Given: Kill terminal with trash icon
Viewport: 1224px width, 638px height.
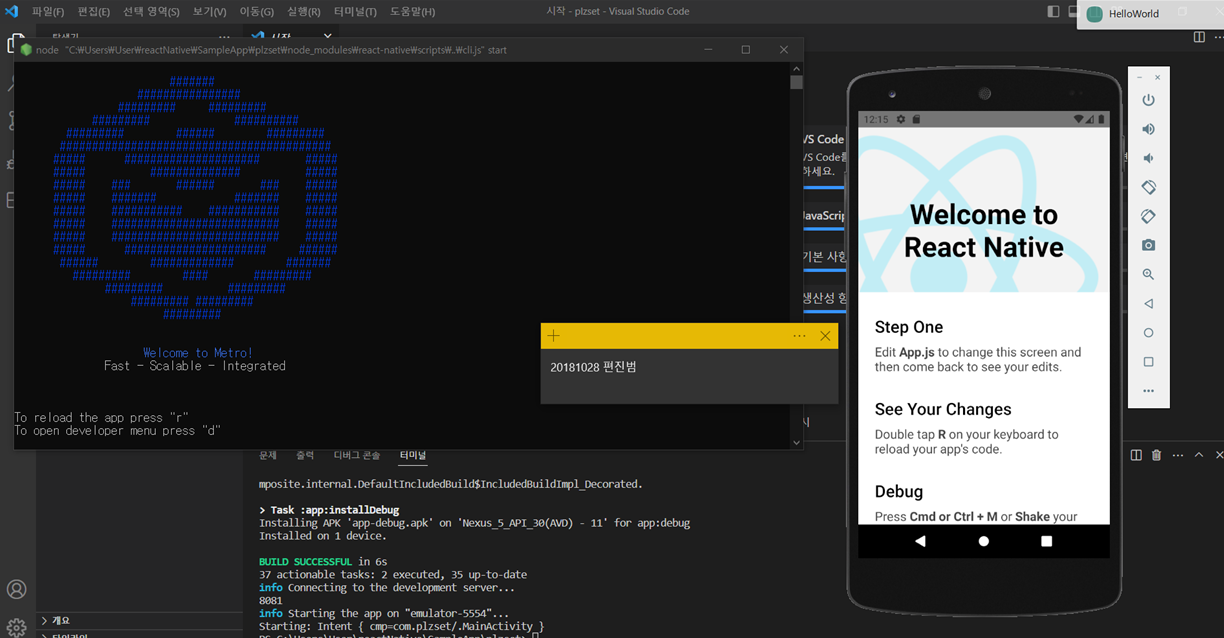Looking at the screenshot, I should 1156,455.
